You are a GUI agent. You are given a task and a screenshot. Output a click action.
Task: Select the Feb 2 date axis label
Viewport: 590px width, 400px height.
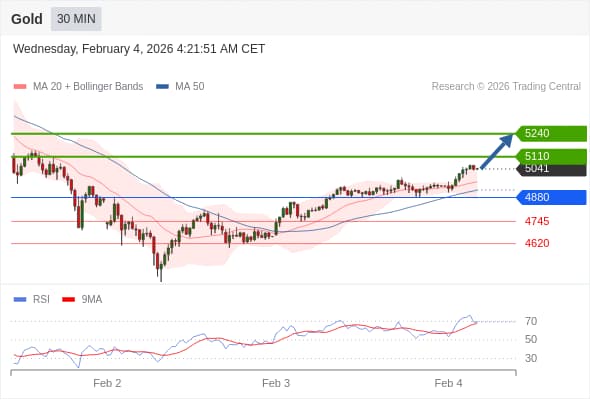107,383
